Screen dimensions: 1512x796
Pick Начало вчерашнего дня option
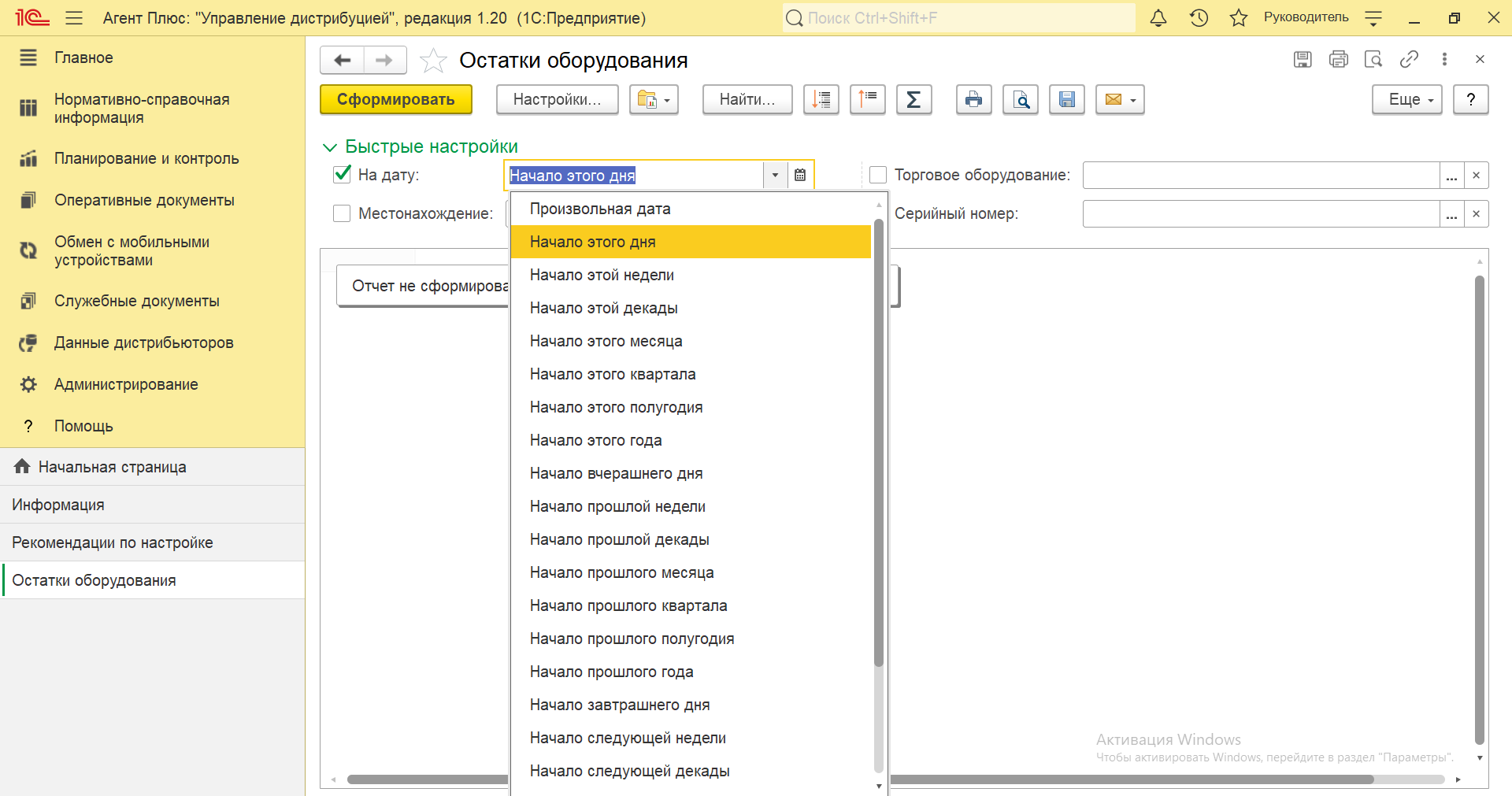click(691, 473)
